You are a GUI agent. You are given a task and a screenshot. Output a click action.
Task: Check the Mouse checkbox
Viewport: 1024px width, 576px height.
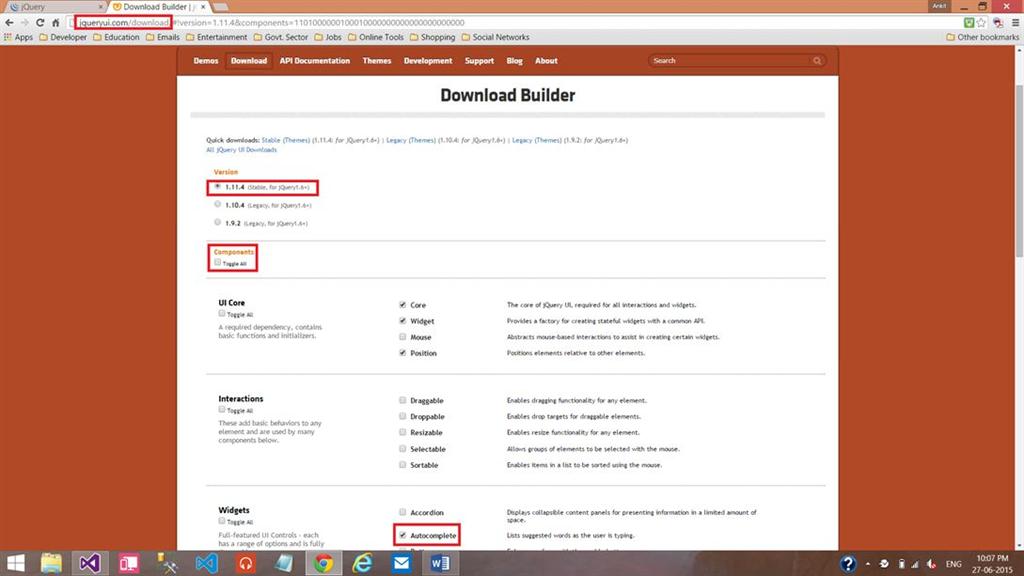point(402,337)
